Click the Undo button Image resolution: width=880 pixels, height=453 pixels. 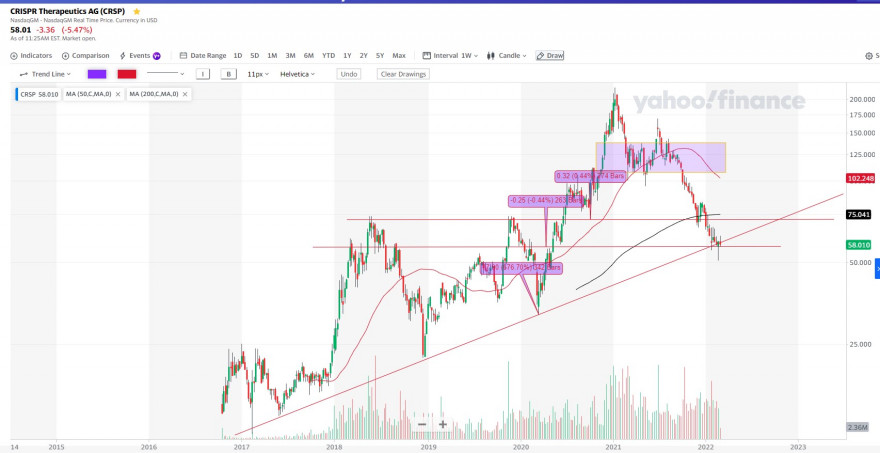pyautogui.click(x=349, y=74)
